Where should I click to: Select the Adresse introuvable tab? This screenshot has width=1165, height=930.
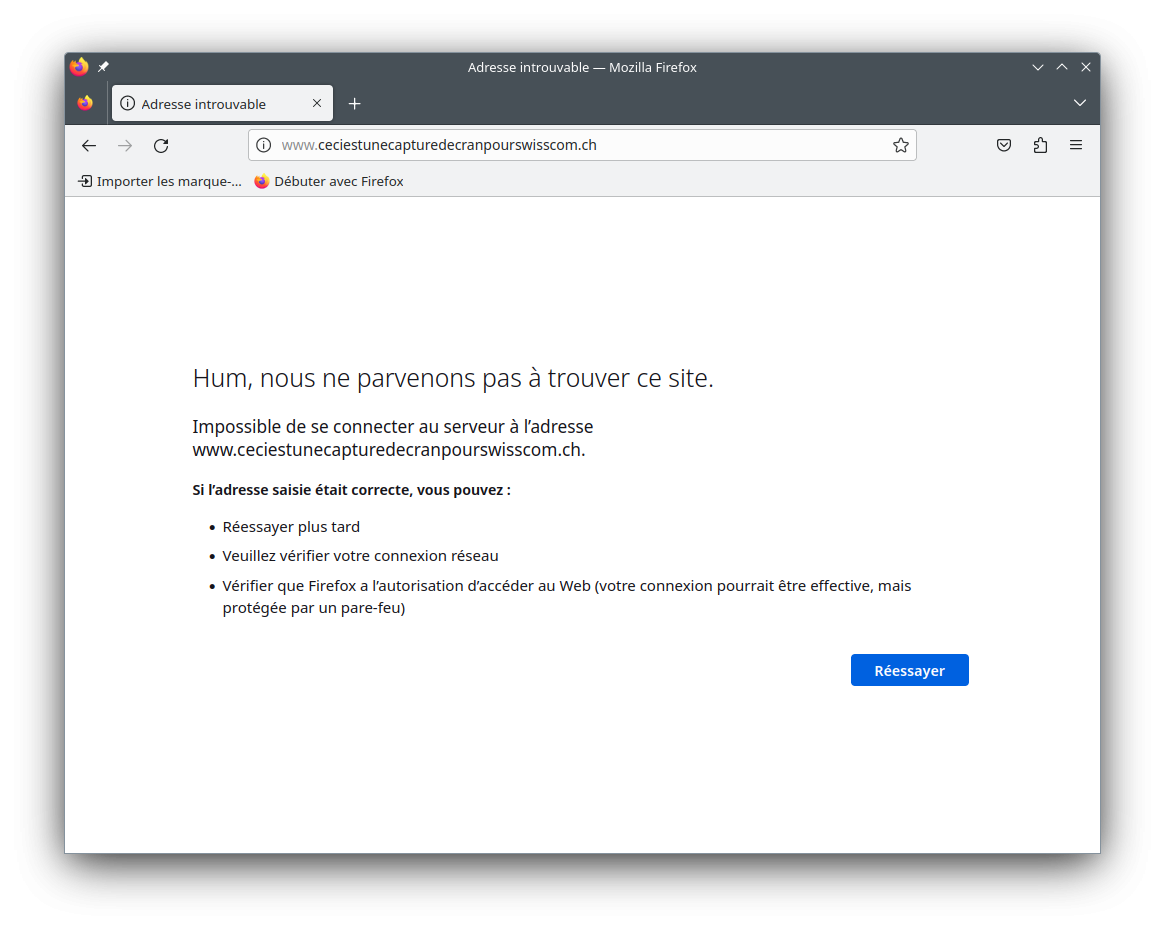(222, 103)
